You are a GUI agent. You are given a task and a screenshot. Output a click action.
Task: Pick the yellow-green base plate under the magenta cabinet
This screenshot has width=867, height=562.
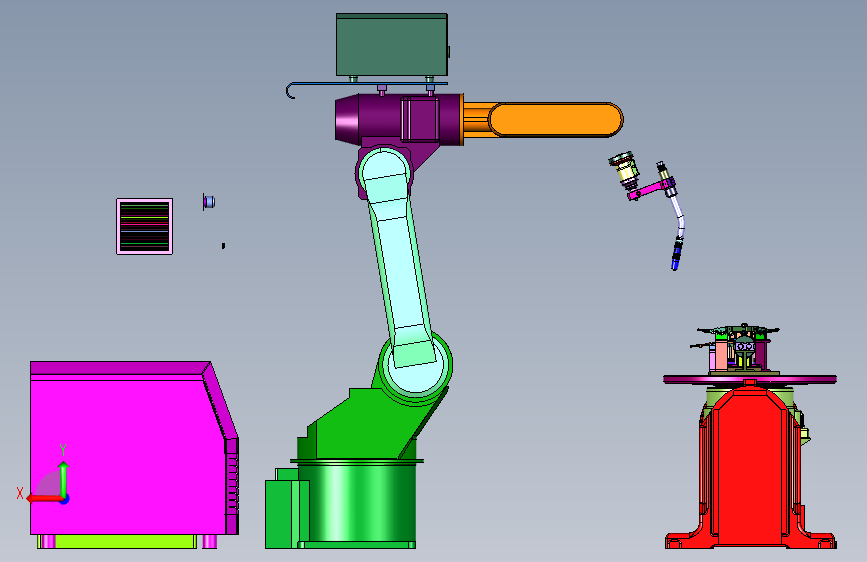click(x=117, y=541)
